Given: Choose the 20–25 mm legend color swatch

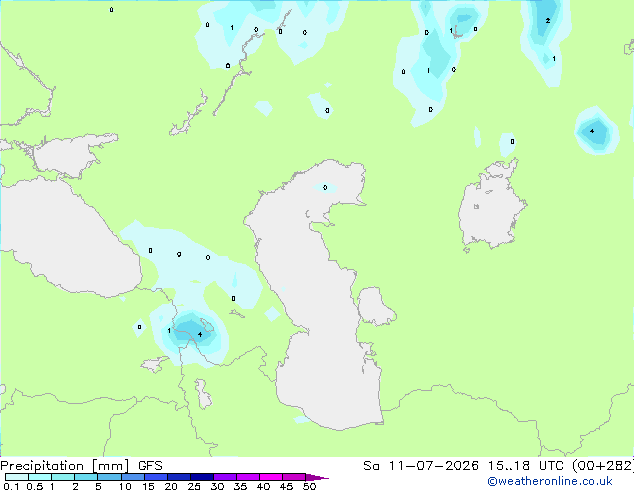Looking at the screenshot, I should pyautogui.click(x=178, y=477).
